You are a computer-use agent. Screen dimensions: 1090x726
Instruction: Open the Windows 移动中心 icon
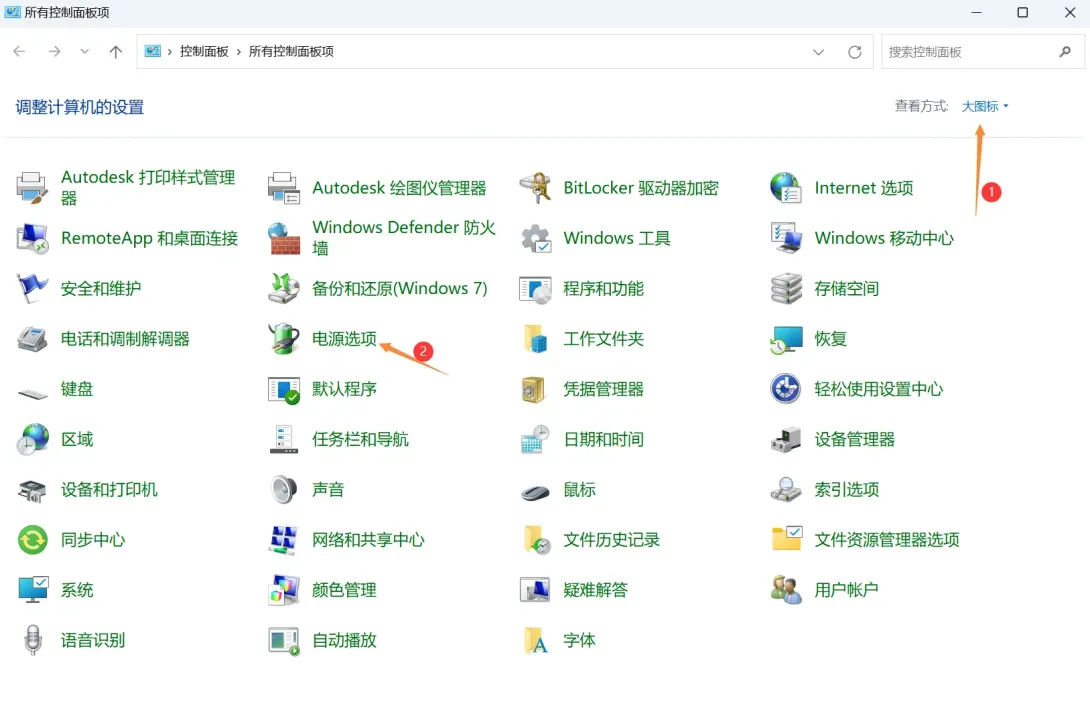pos(786,238)
